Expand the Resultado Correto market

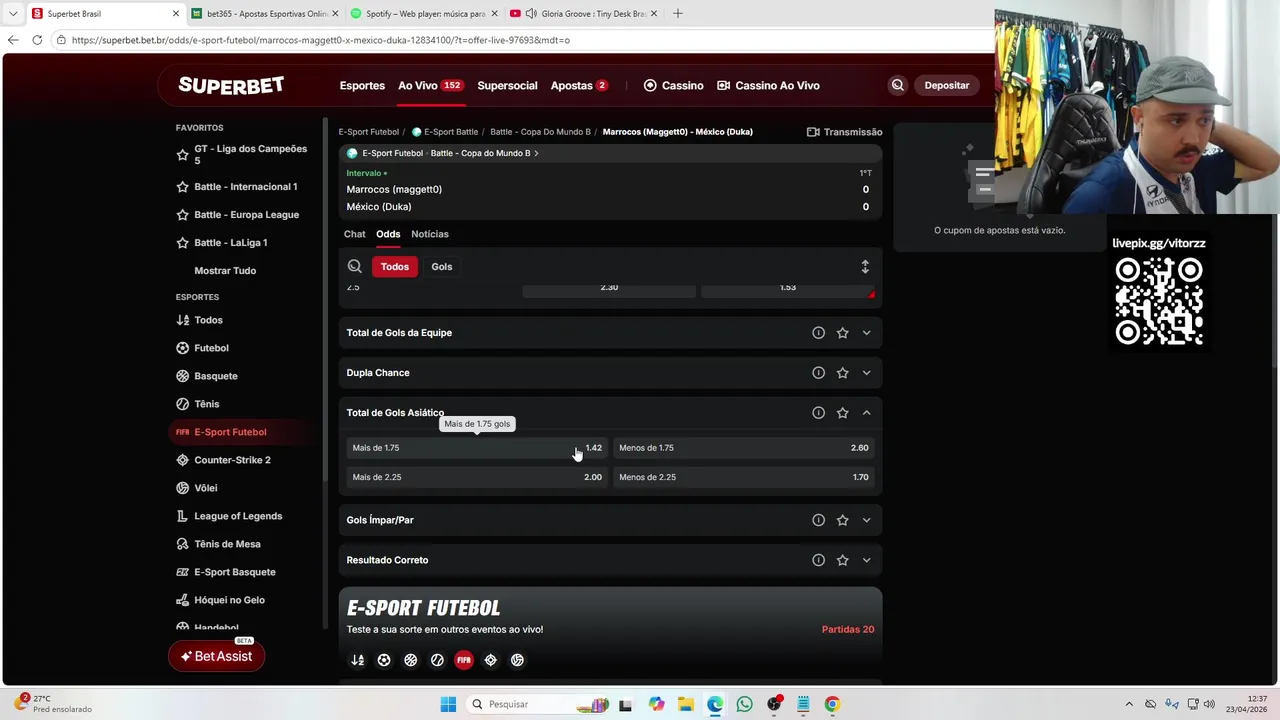tap(866, 560)
